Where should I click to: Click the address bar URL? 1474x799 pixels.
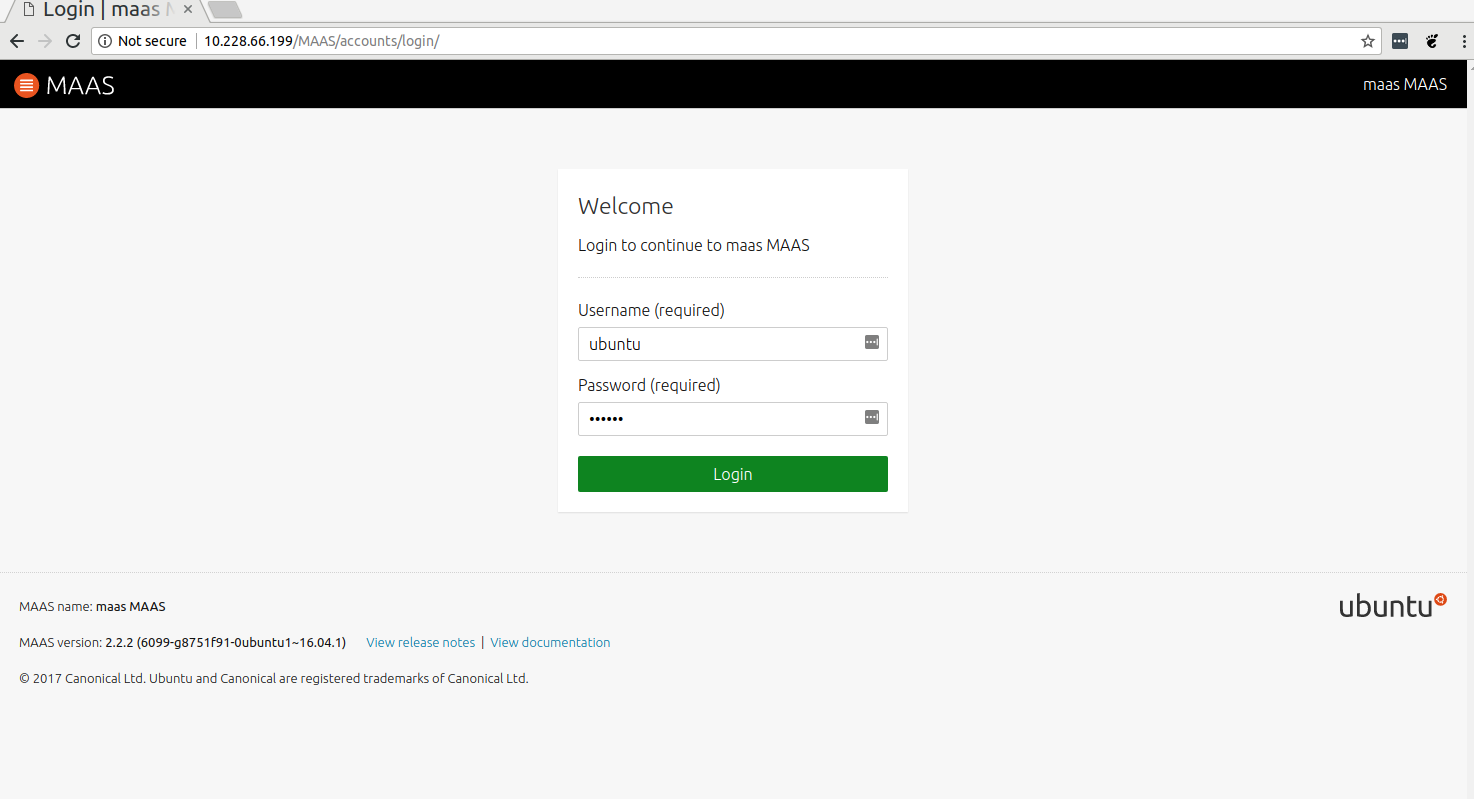tap(322, 41)
